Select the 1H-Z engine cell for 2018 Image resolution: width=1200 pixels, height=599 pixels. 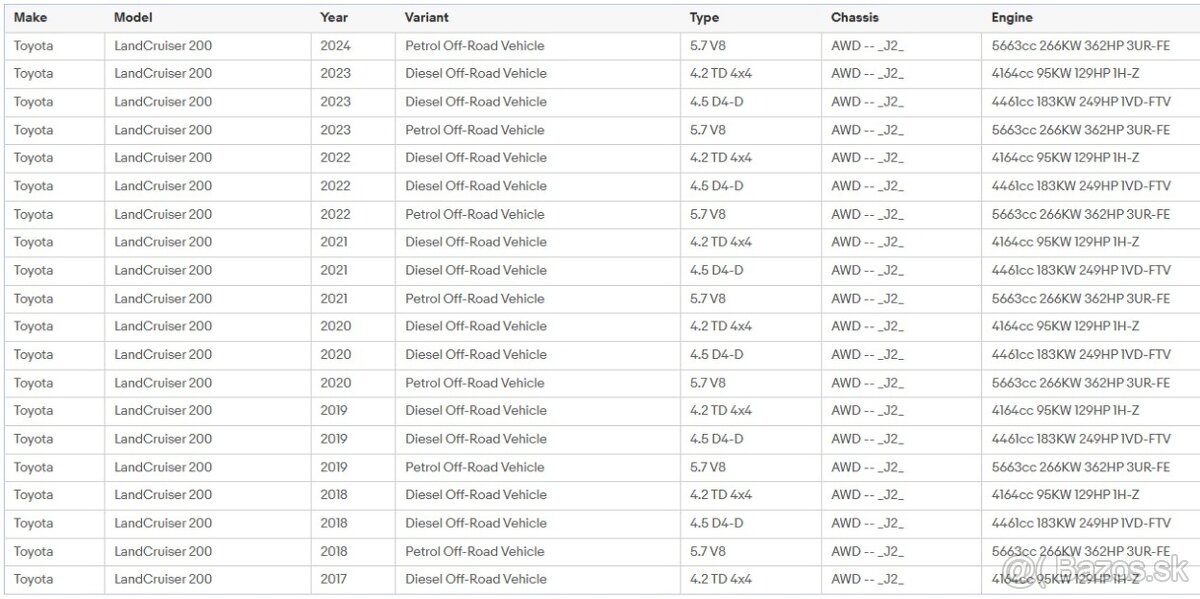coord(1065,495)
